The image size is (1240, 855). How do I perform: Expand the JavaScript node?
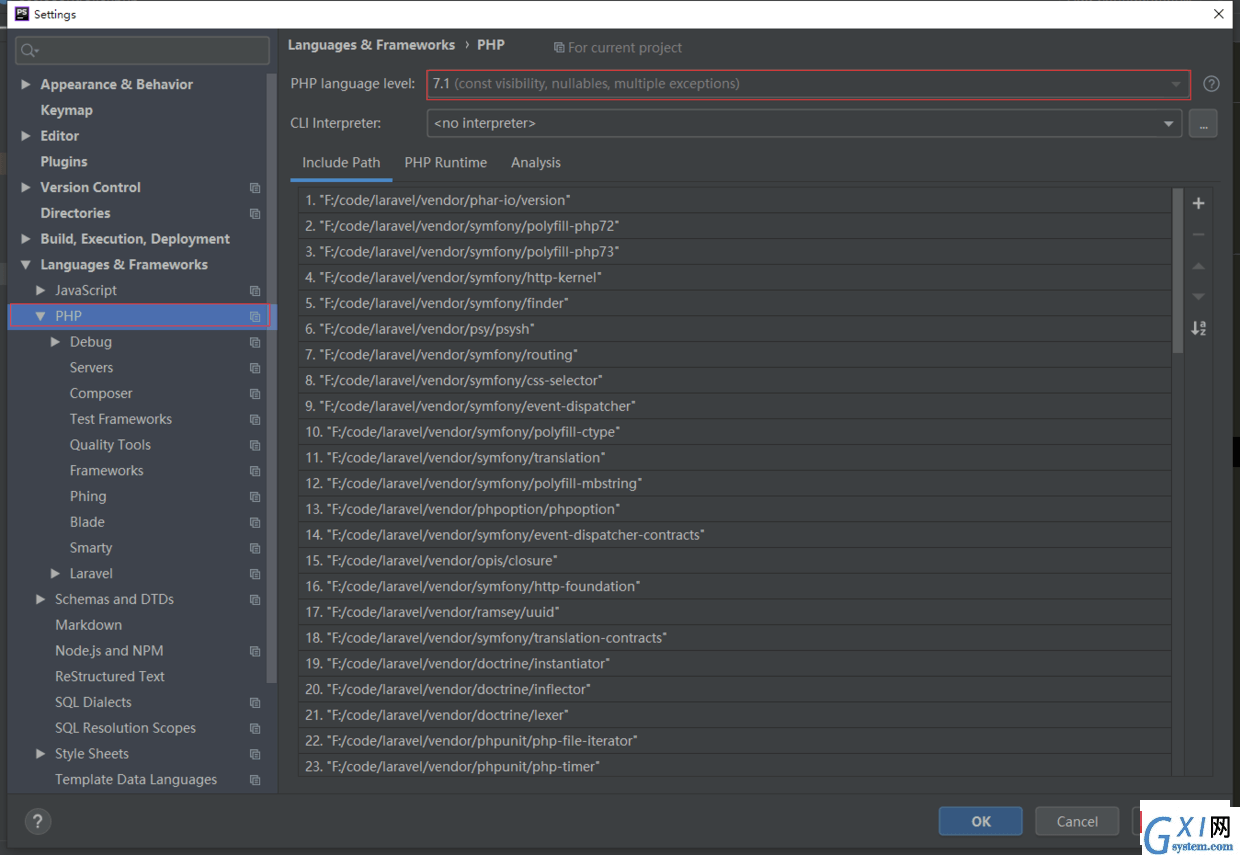pyautogui.click(x=41, y=290)
